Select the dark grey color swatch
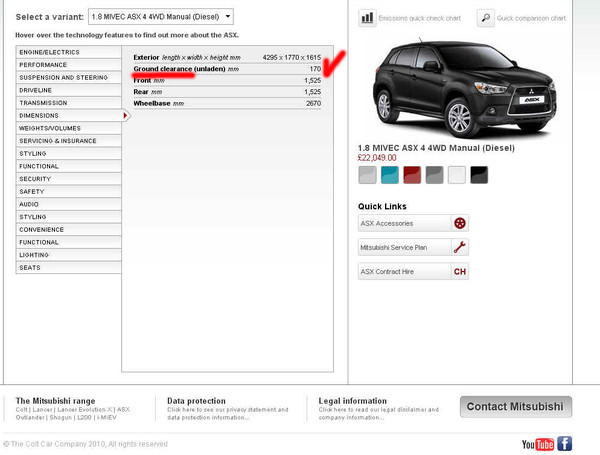Screen dimensions: 600x455 434,175
